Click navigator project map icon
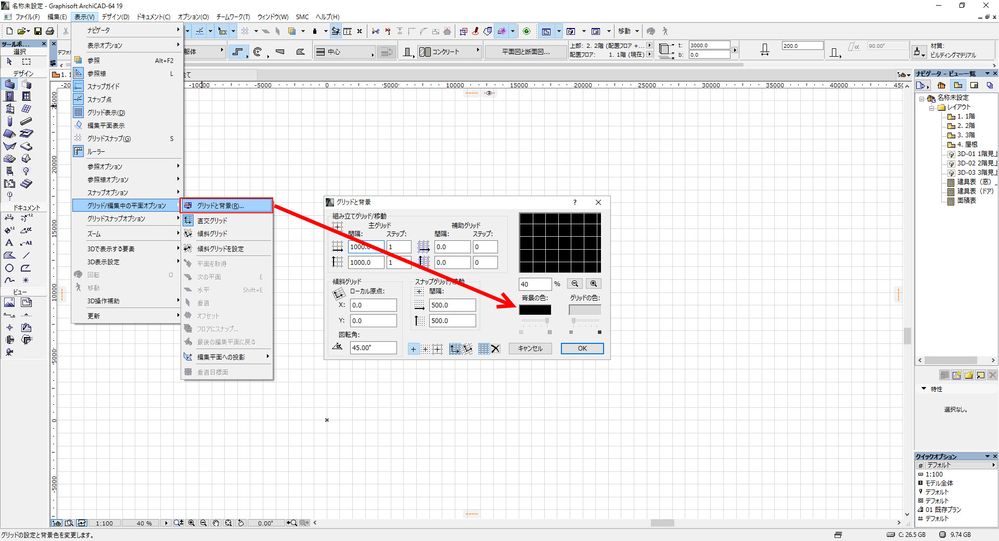The width and height of the screenshot is (999, 541). [x=941, y=85]
